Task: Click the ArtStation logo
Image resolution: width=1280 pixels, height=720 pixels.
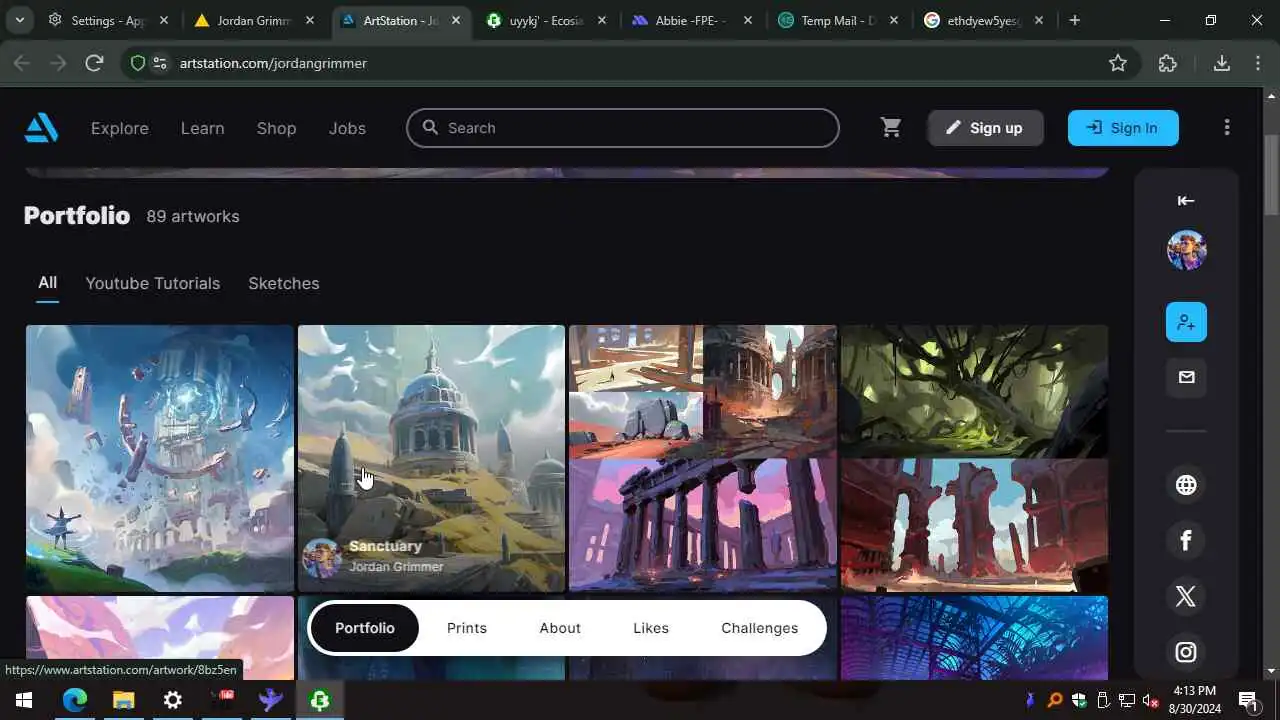Action: pos(41,128)
